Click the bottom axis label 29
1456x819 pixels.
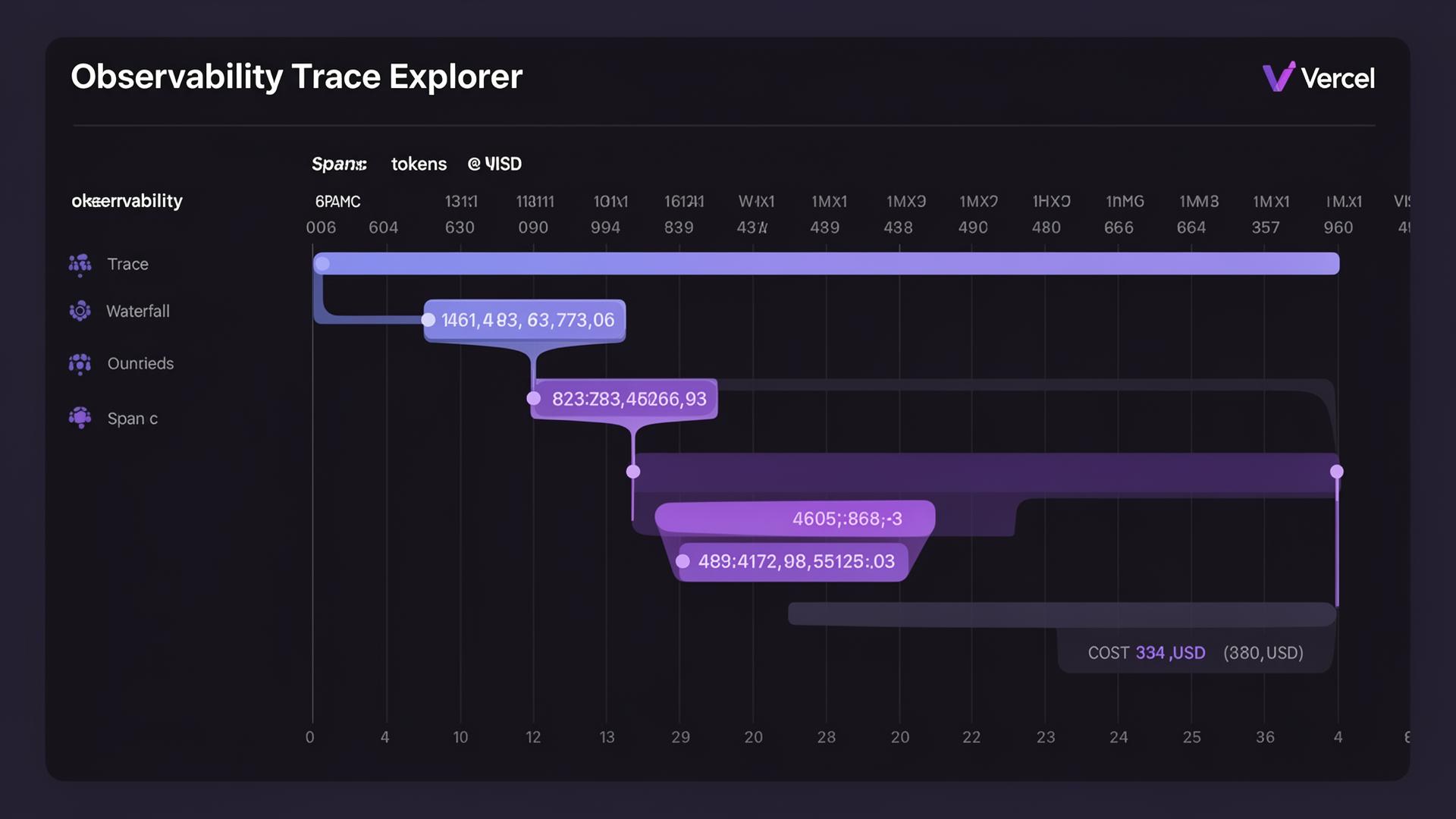click(680, 737)
